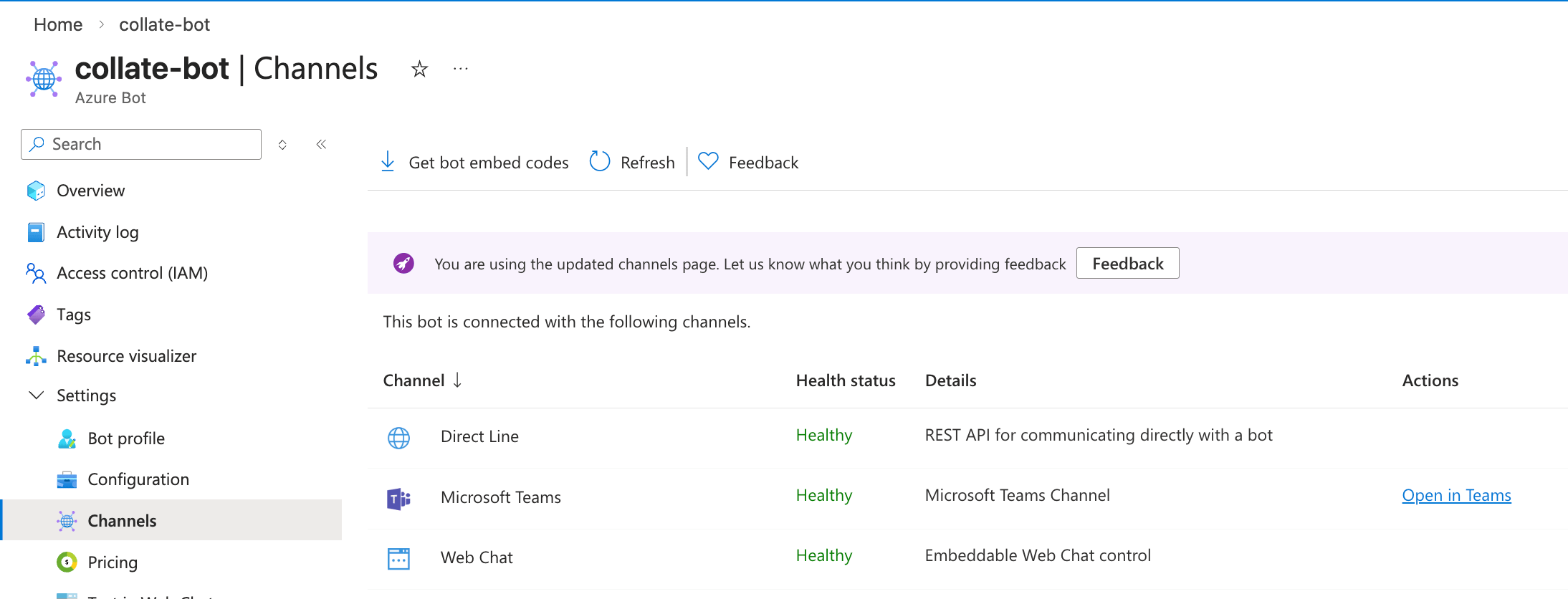The image size is (1568, 599).
Task: Click the Channel column header
Action: (413, 380)
